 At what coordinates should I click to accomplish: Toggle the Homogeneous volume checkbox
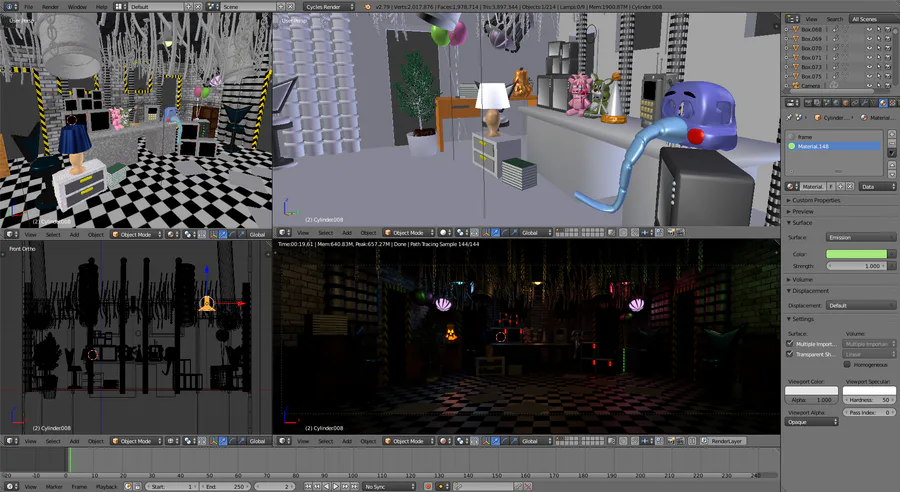[x=847, y=365]
